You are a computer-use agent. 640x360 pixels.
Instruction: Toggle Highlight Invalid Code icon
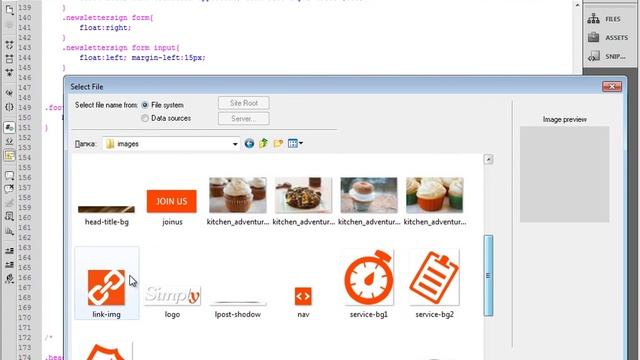point(9,142)
